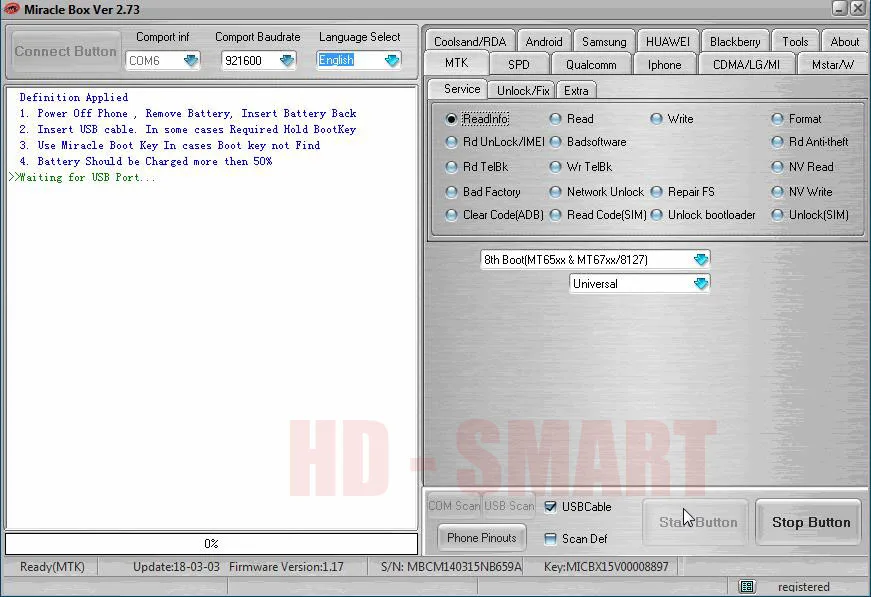Toggle the USBCable checkbox
The image size is (871, 597).
(x=550, y=506)
